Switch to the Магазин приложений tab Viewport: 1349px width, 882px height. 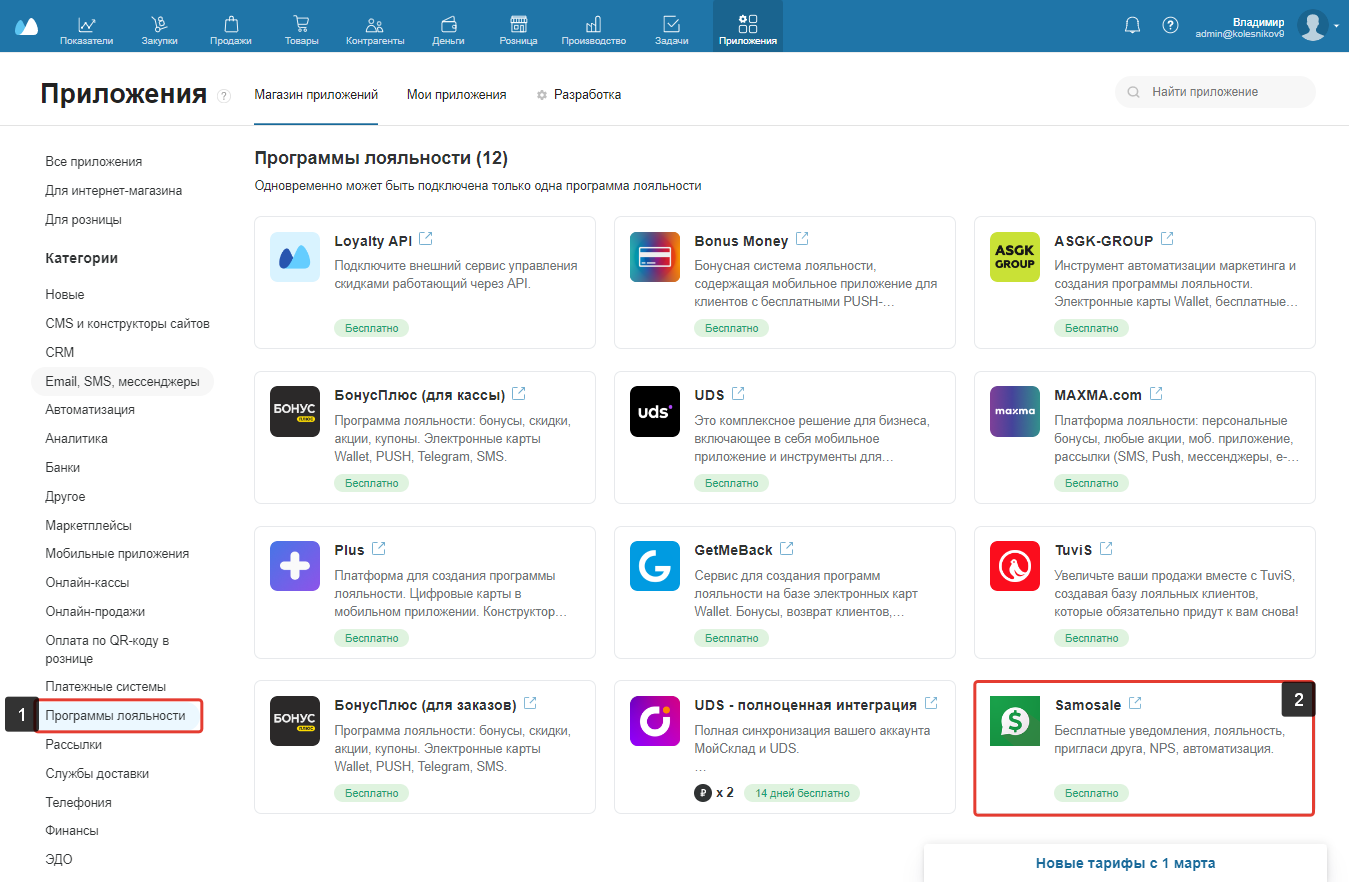pyautogui.click(x=316, y=94)
